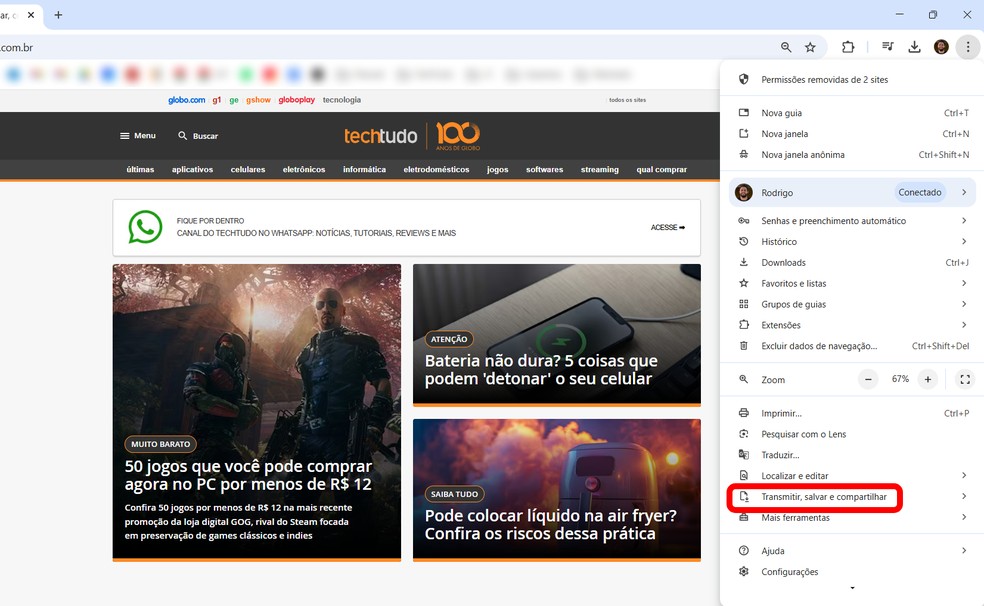Viewport: 984px width, 606px height.
Task: Decrease zoom with the minus button
Action: click(x=868, y=380)
